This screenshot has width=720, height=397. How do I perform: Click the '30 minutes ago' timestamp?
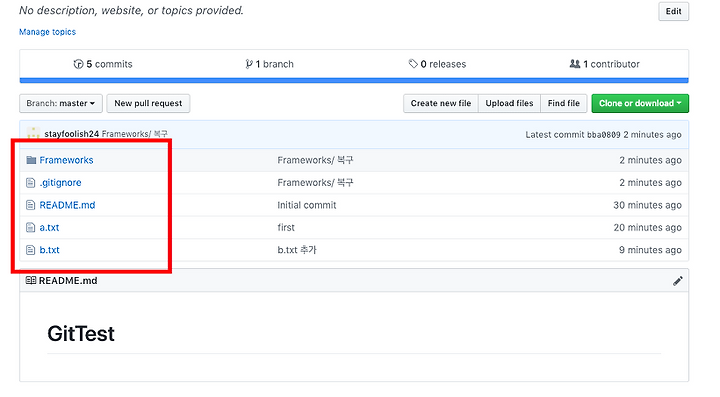point(647,205)
